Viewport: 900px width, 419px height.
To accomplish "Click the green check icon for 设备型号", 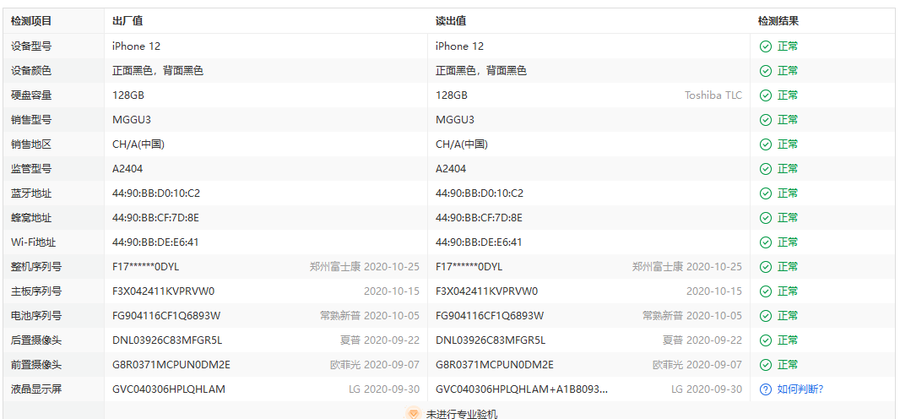I will click(765, 46).
